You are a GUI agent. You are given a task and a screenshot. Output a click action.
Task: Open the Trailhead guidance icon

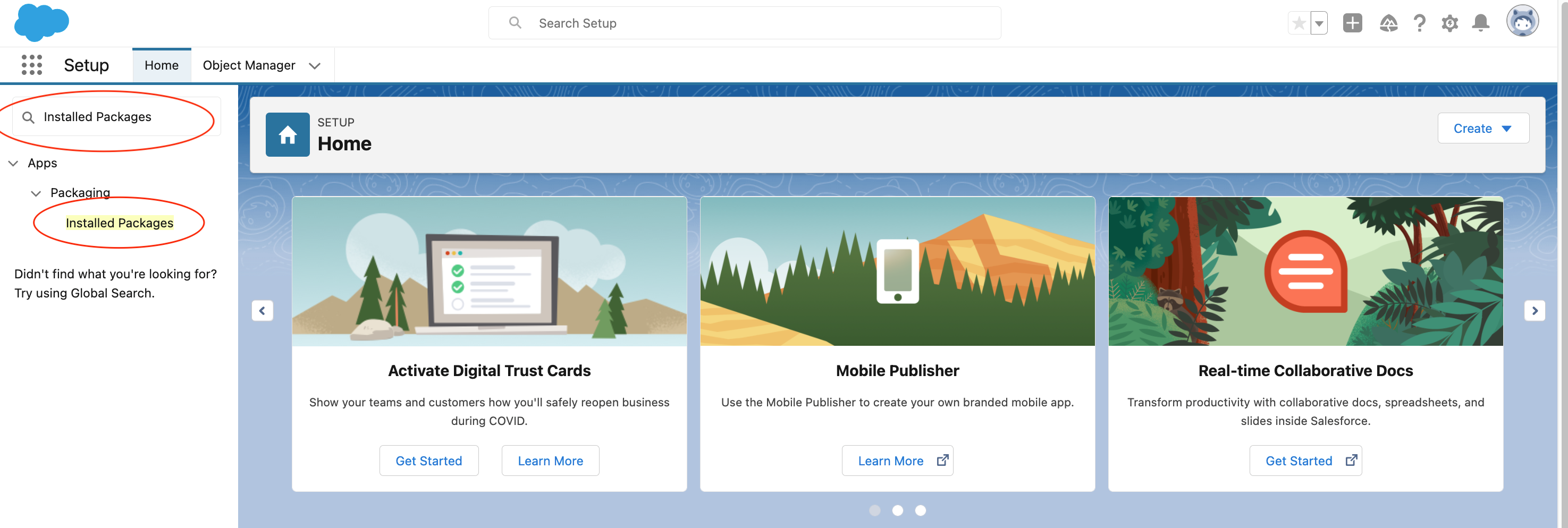coord(1388,23)
